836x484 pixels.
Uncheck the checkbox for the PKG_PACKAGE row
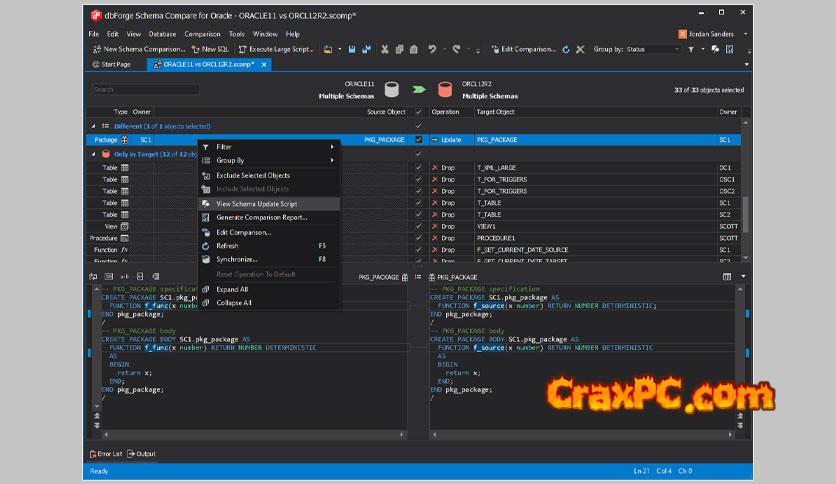tap(418, 140)
